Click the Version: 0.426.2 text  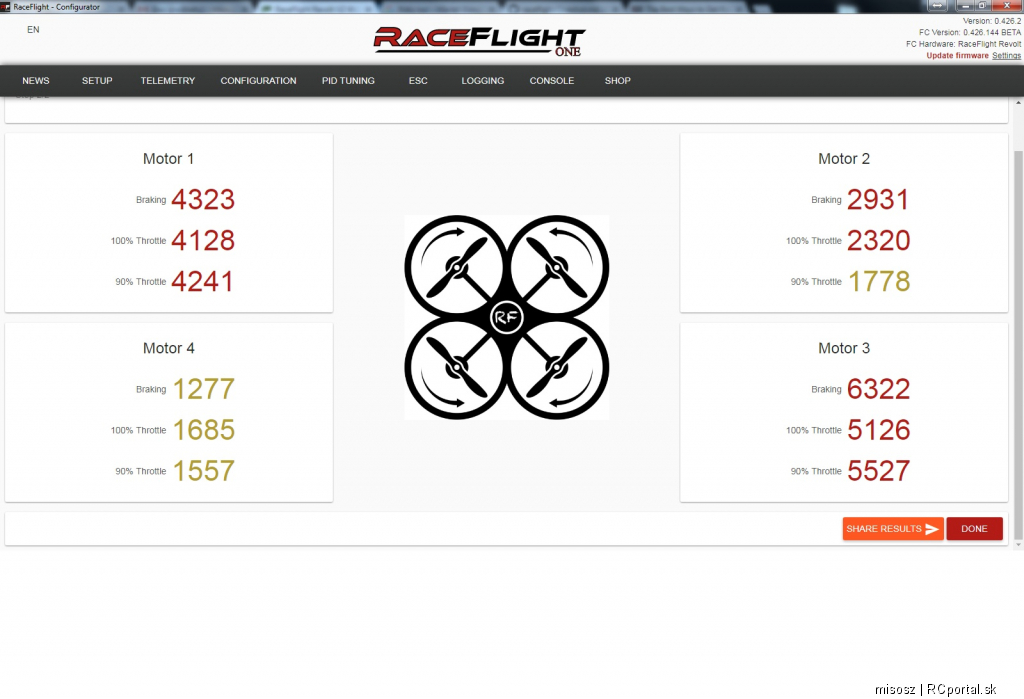992,21
